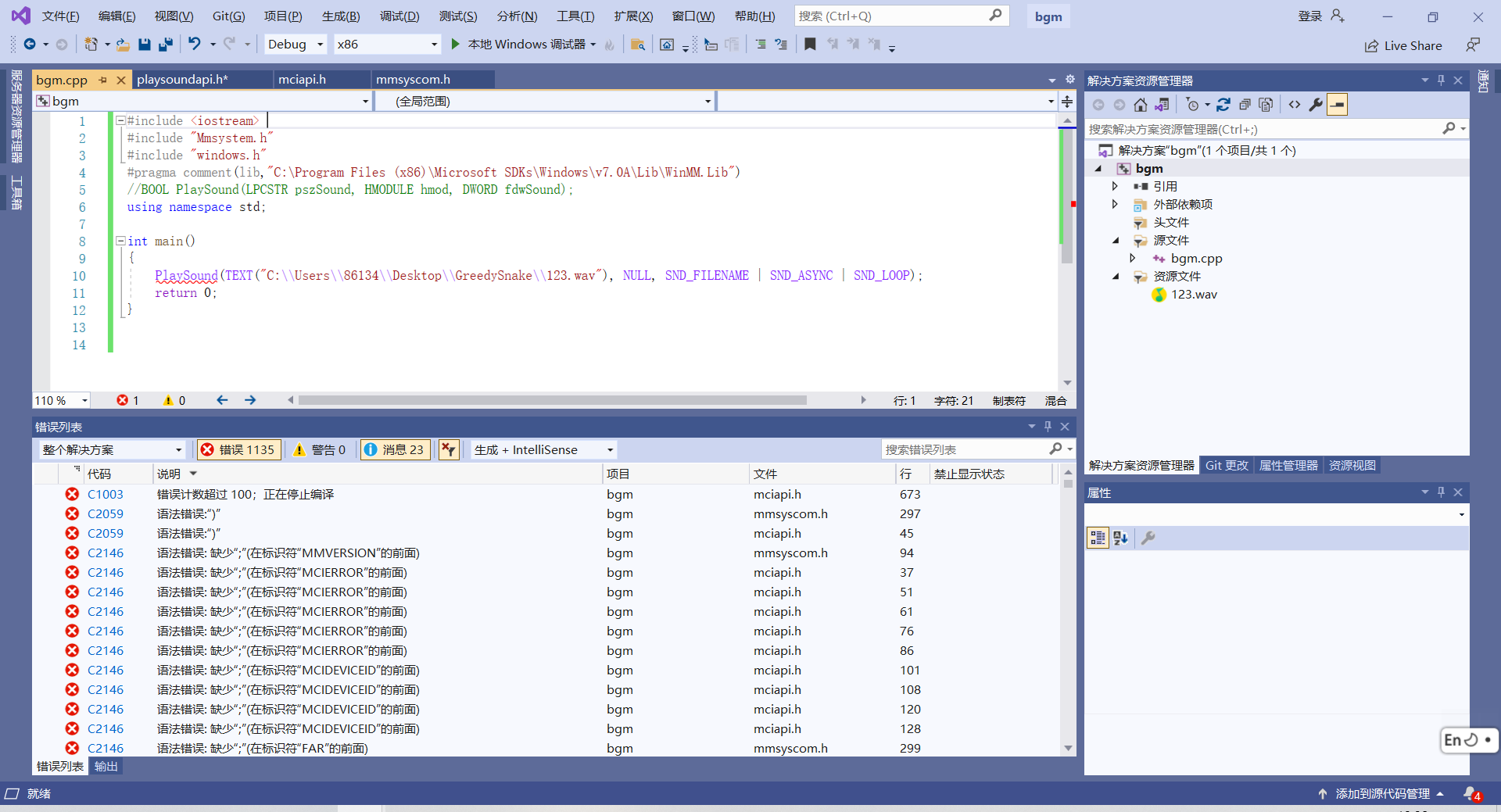Toggle bookmark on current line icon
This screenshot has width=1501, height=812.
click(810, 45)
